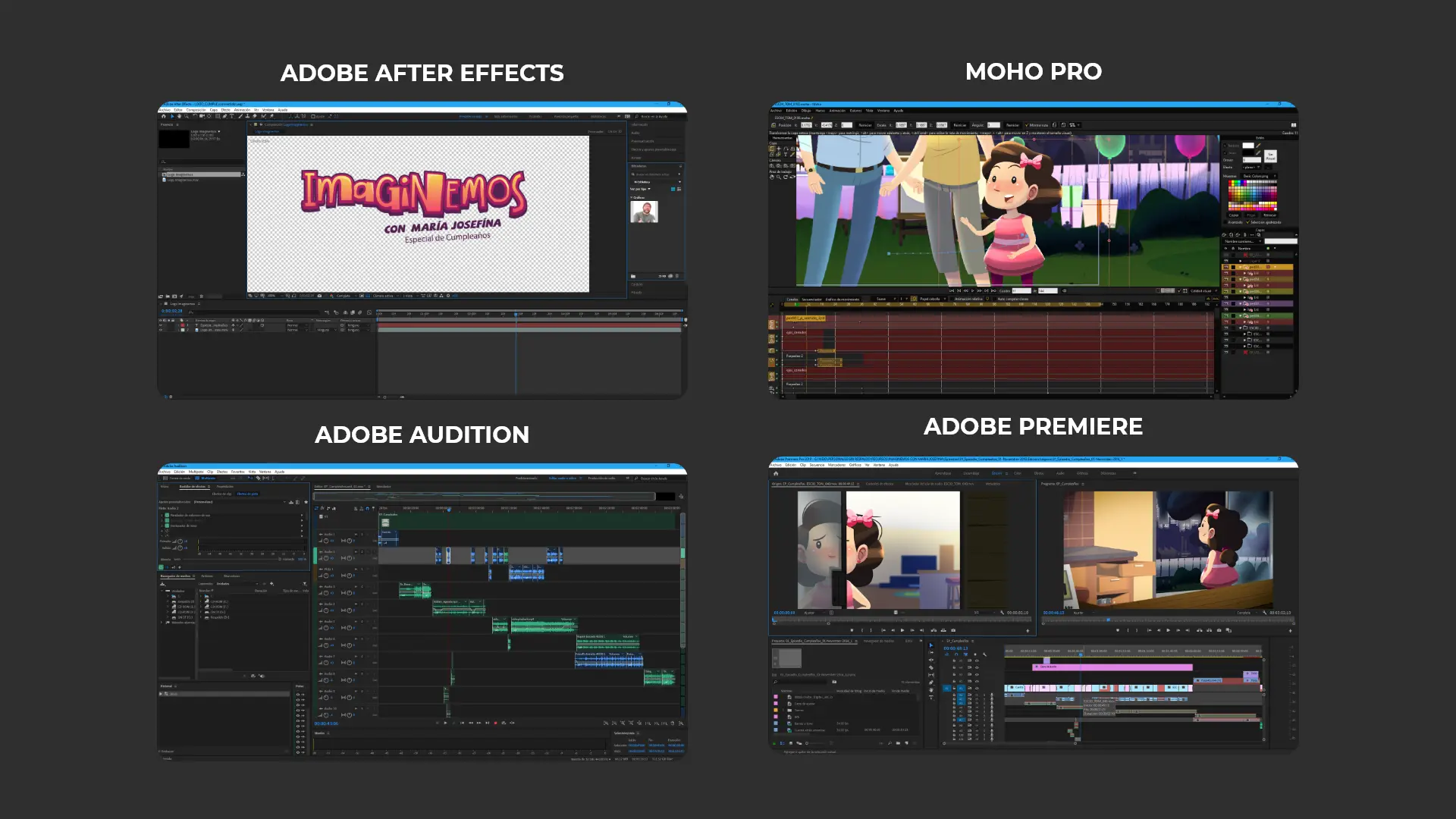
Task: Expand the yellow-highlighted group layer in Moho
Action: point(1240,267)
